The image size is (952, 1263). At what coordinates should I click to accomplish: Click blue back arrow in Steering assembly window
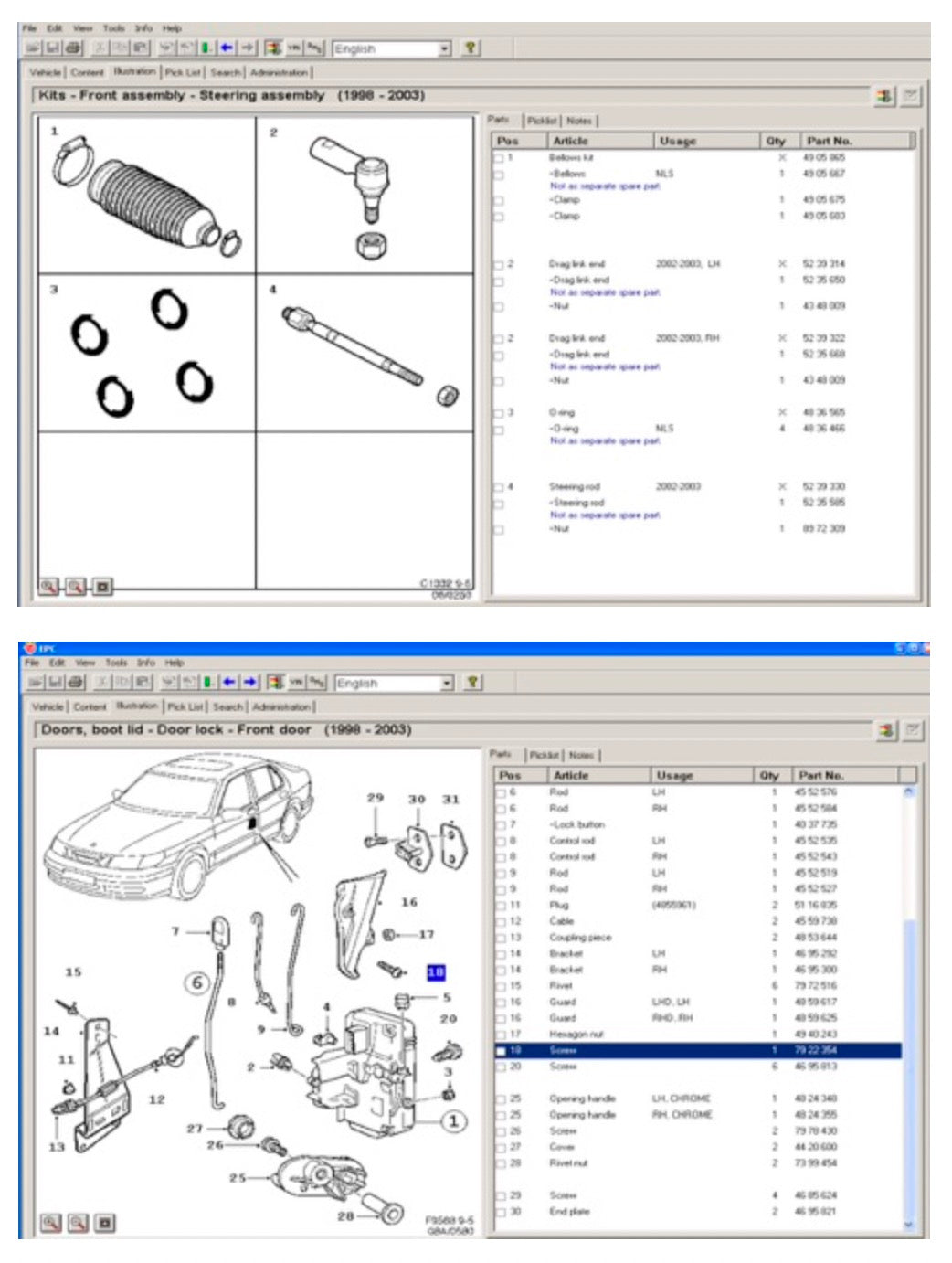(227, 48)
